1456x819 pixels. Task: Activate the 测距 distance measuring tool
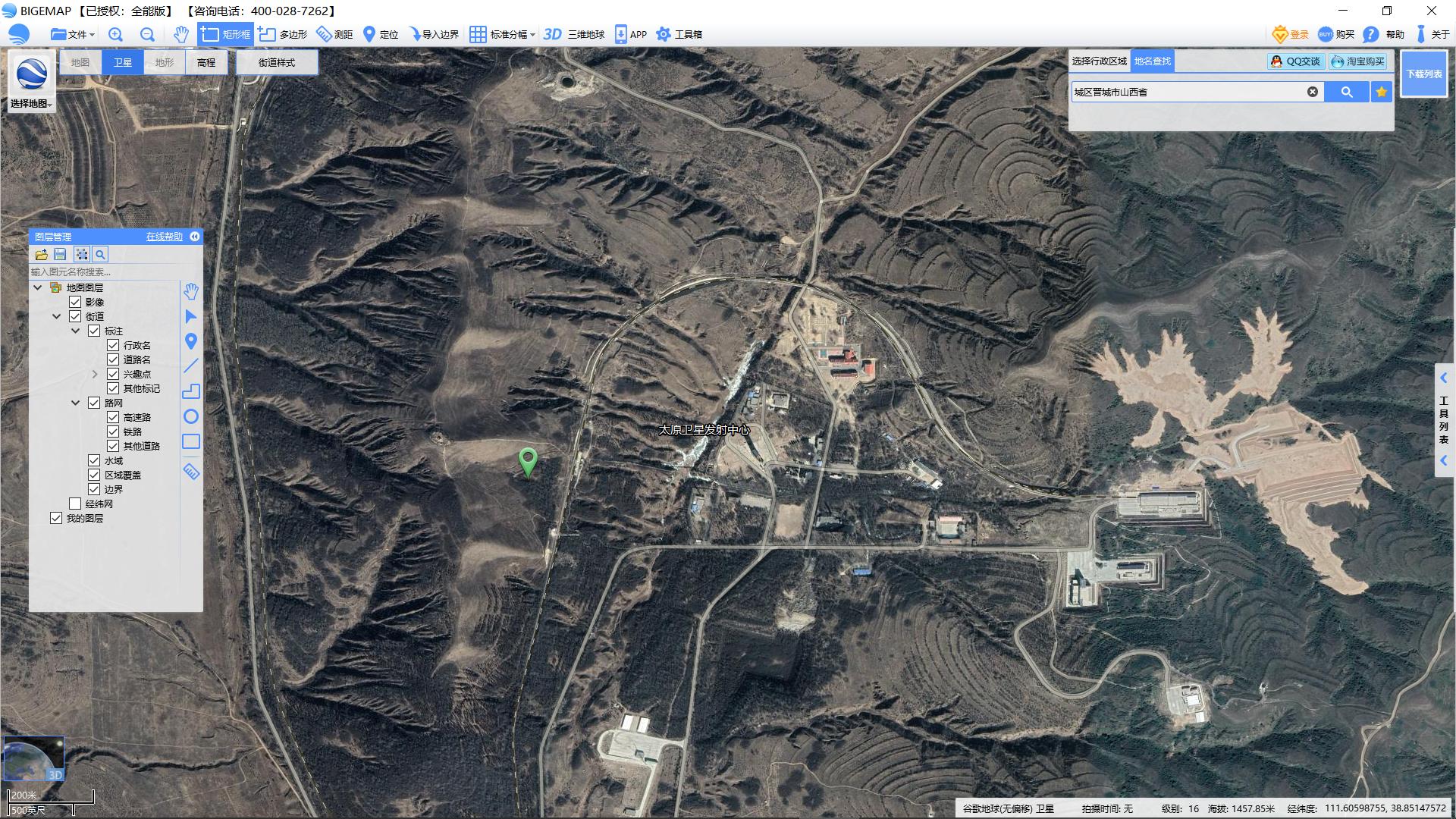coord(334,34)
